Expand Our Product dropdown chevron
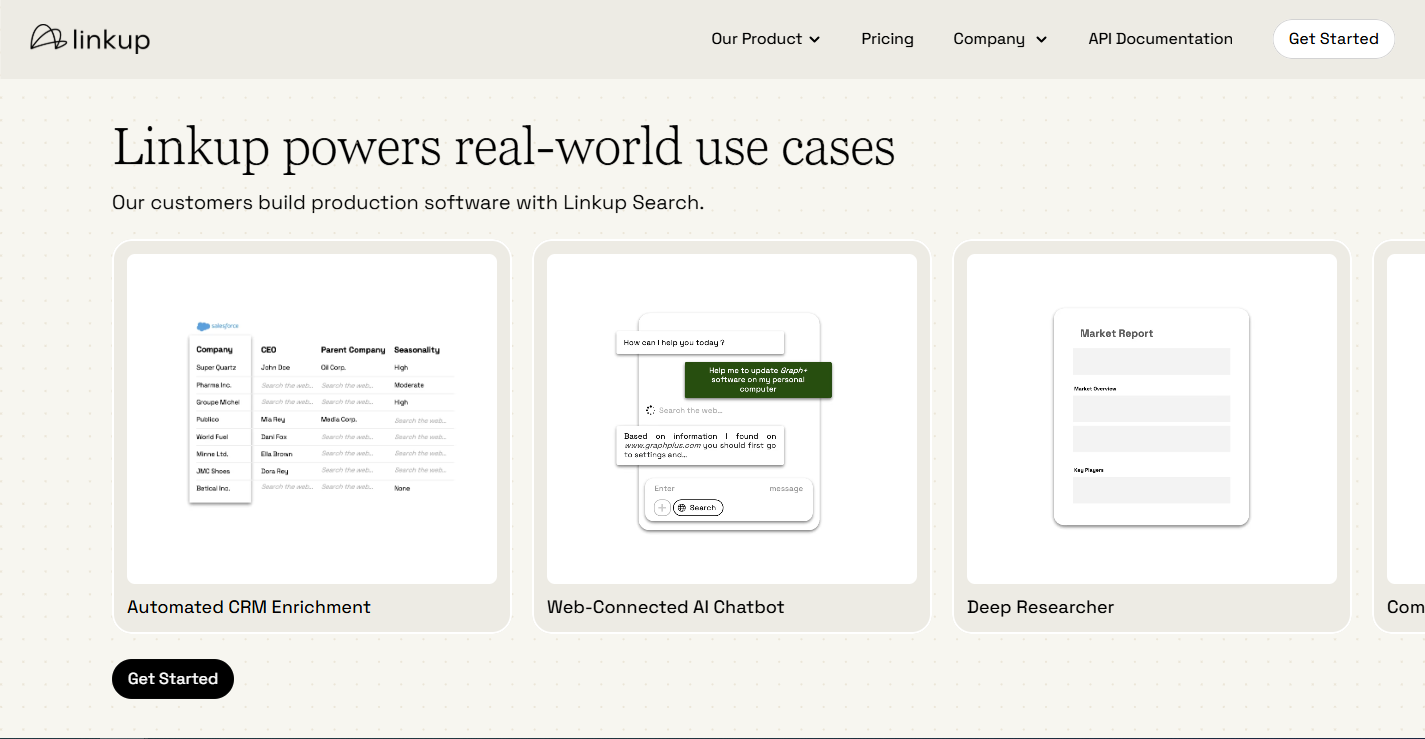 point(815,40)
